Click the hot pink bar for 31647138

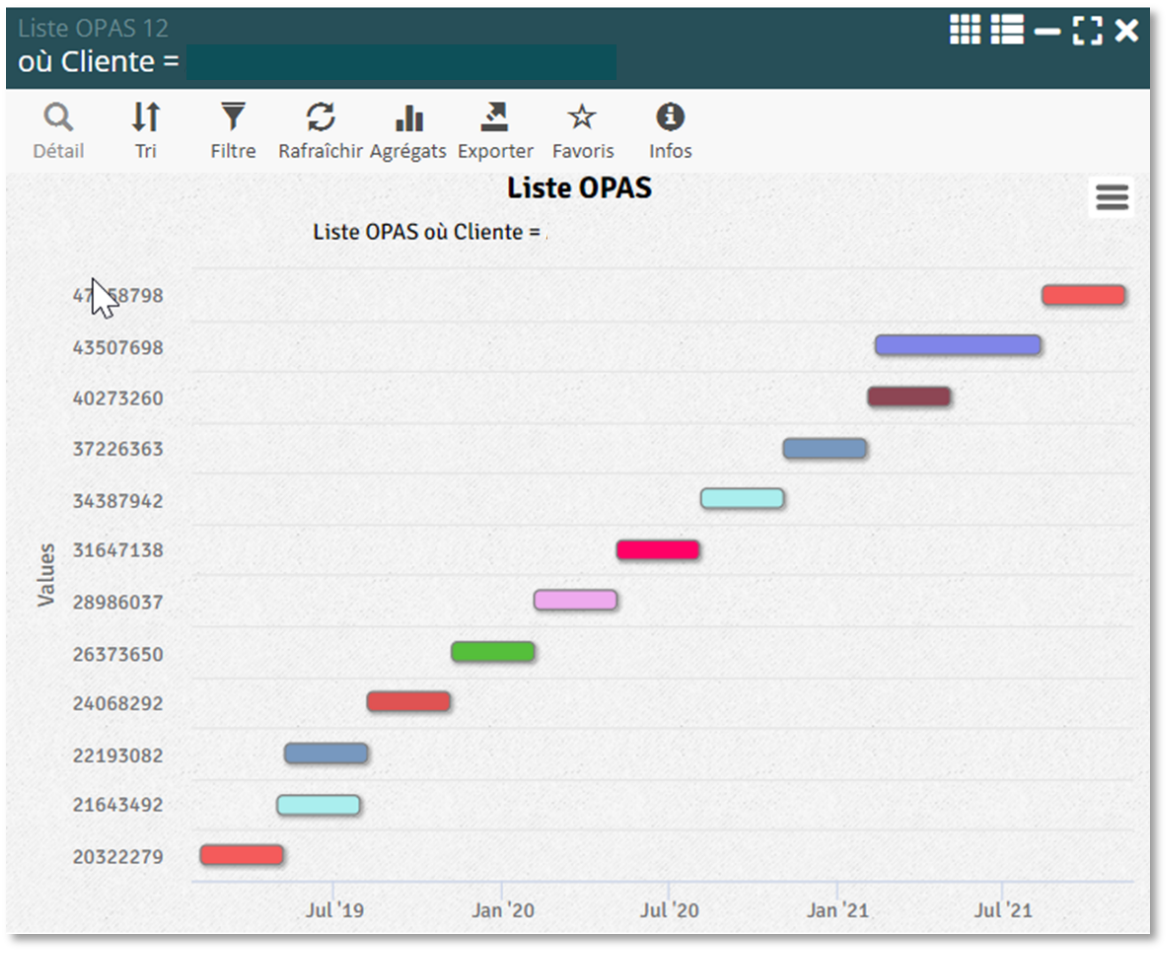point(658,550)
